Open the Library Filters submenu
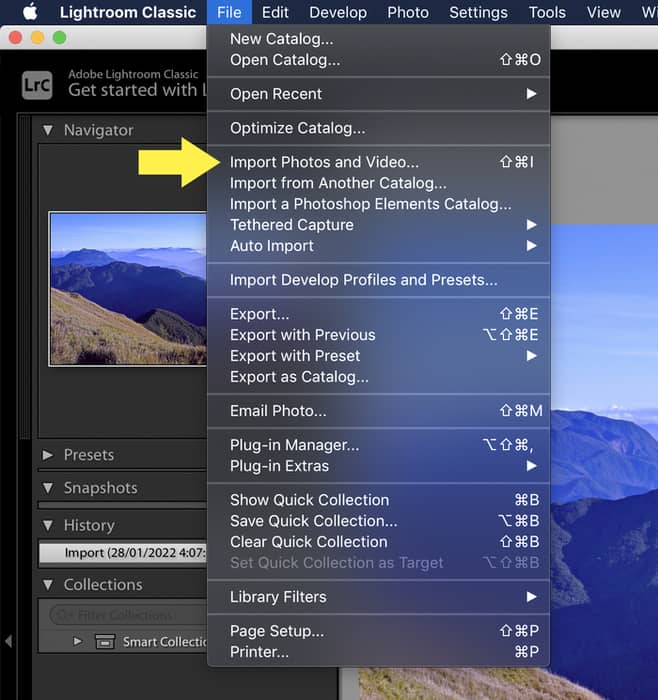This screenshot has height=700, width=658. pyautogui.click(x=379, y=597)
